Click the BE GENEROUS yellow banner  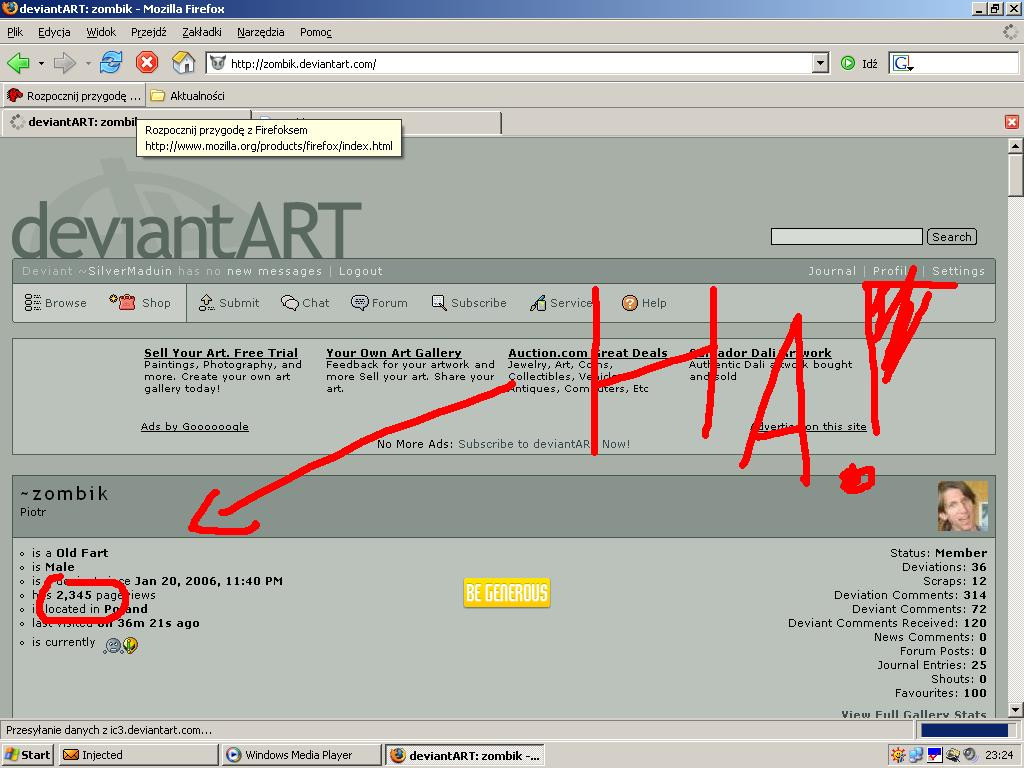click(x=507, y=593)
